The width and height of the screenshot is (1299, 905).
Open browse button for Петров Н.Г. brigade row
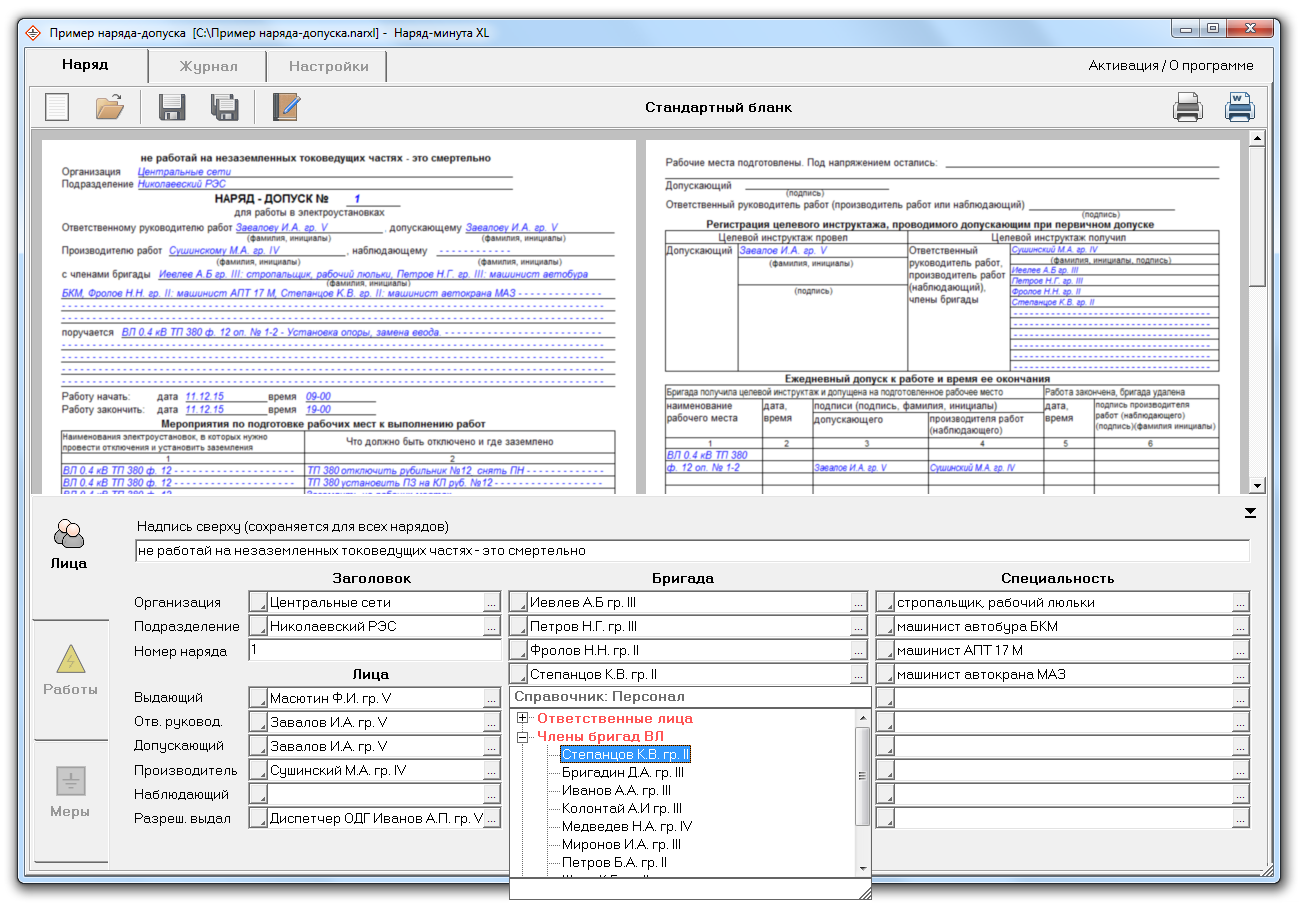(858, 627)
